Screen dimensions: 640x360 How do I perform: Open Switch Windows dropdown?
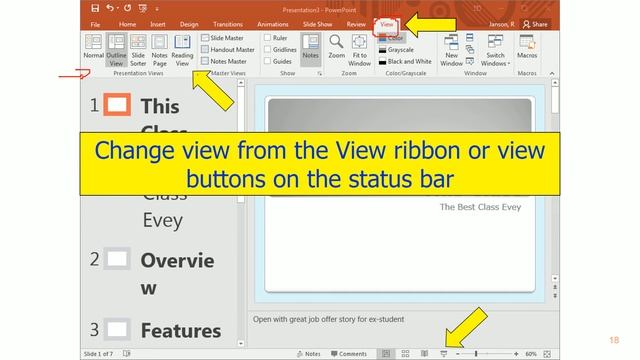pos(495,50)
